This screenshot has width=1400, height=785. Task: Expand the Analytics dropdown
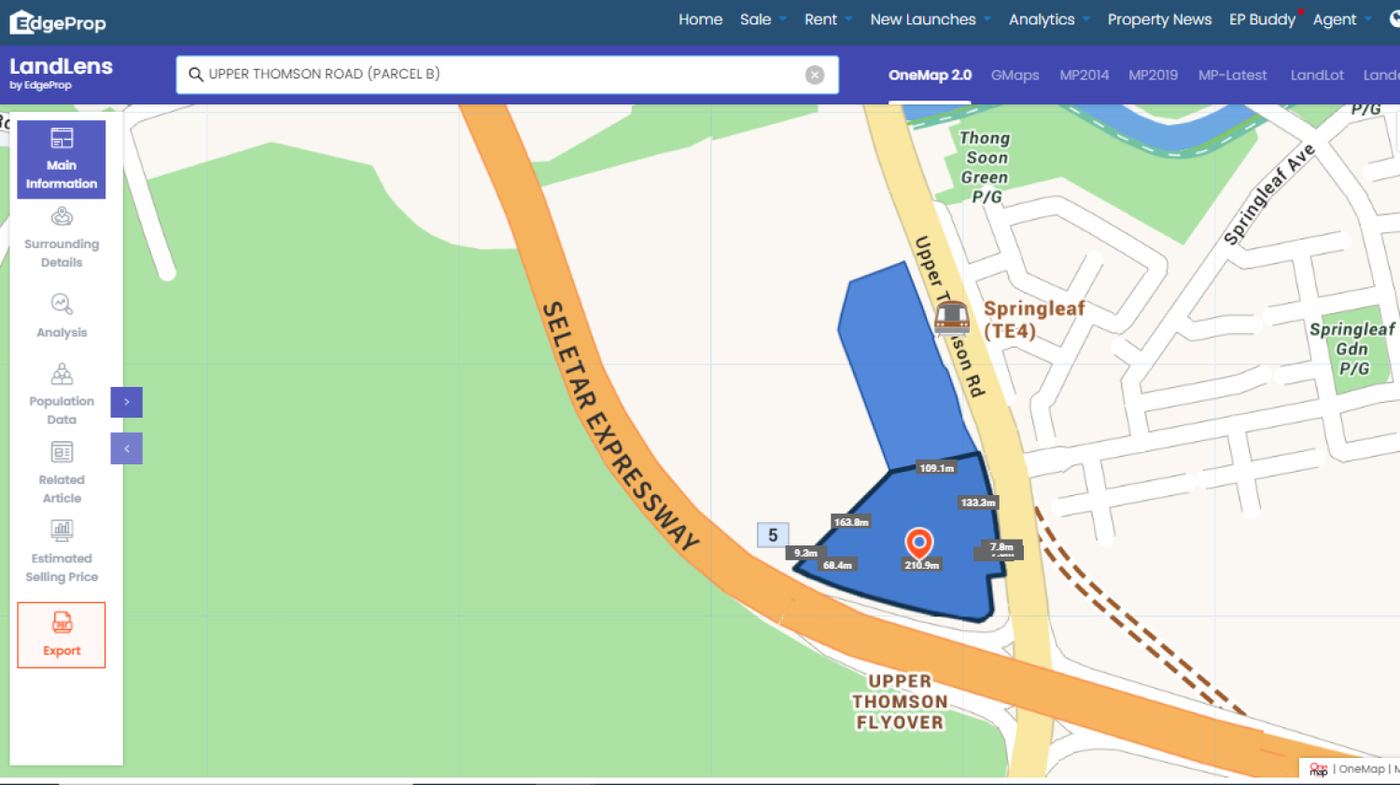click(1049, 19)
